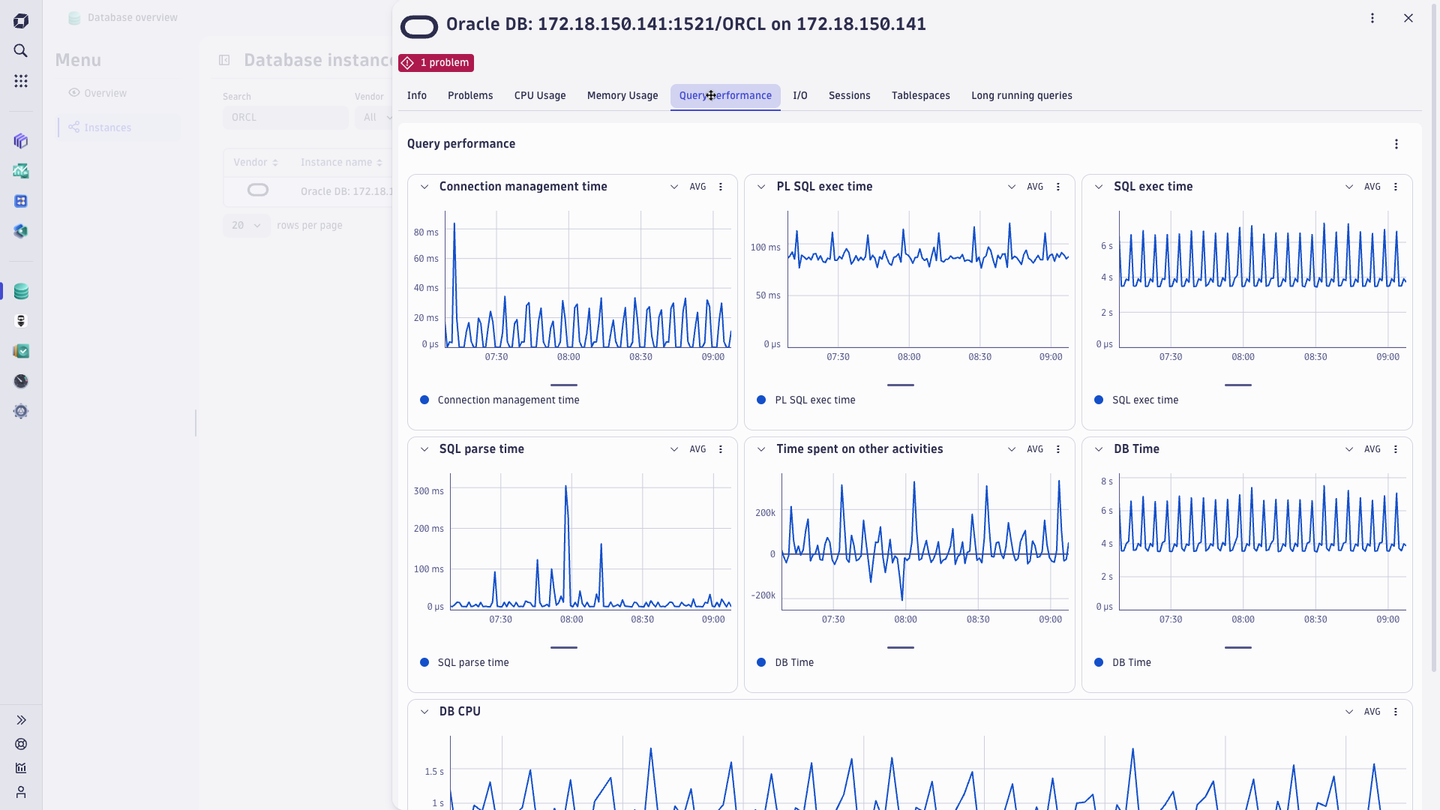Open the kebab menu of the Query performance panel
The height and width of the screenshot is (810, 1440).
1396,144
